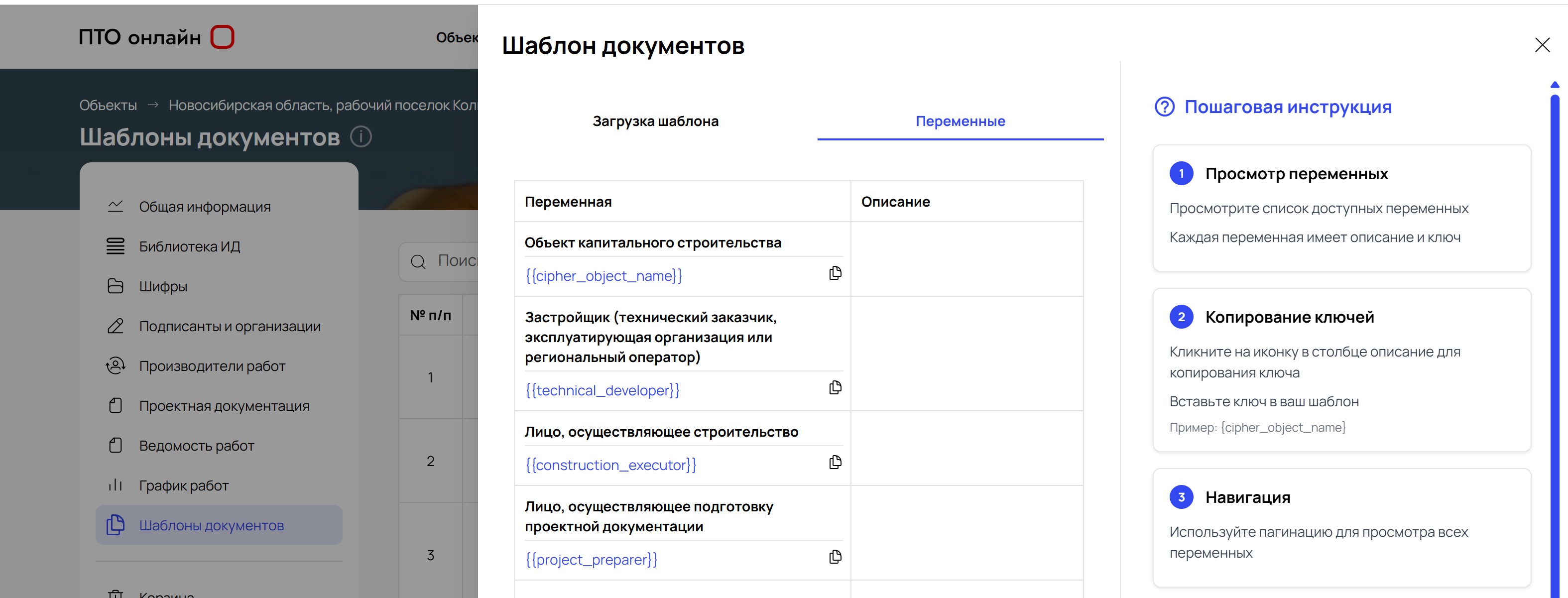This screenshot has height=598, width=1568.
Task: Click the Пример: {cipher_object_name} example text
Action: click(1258, 428)
